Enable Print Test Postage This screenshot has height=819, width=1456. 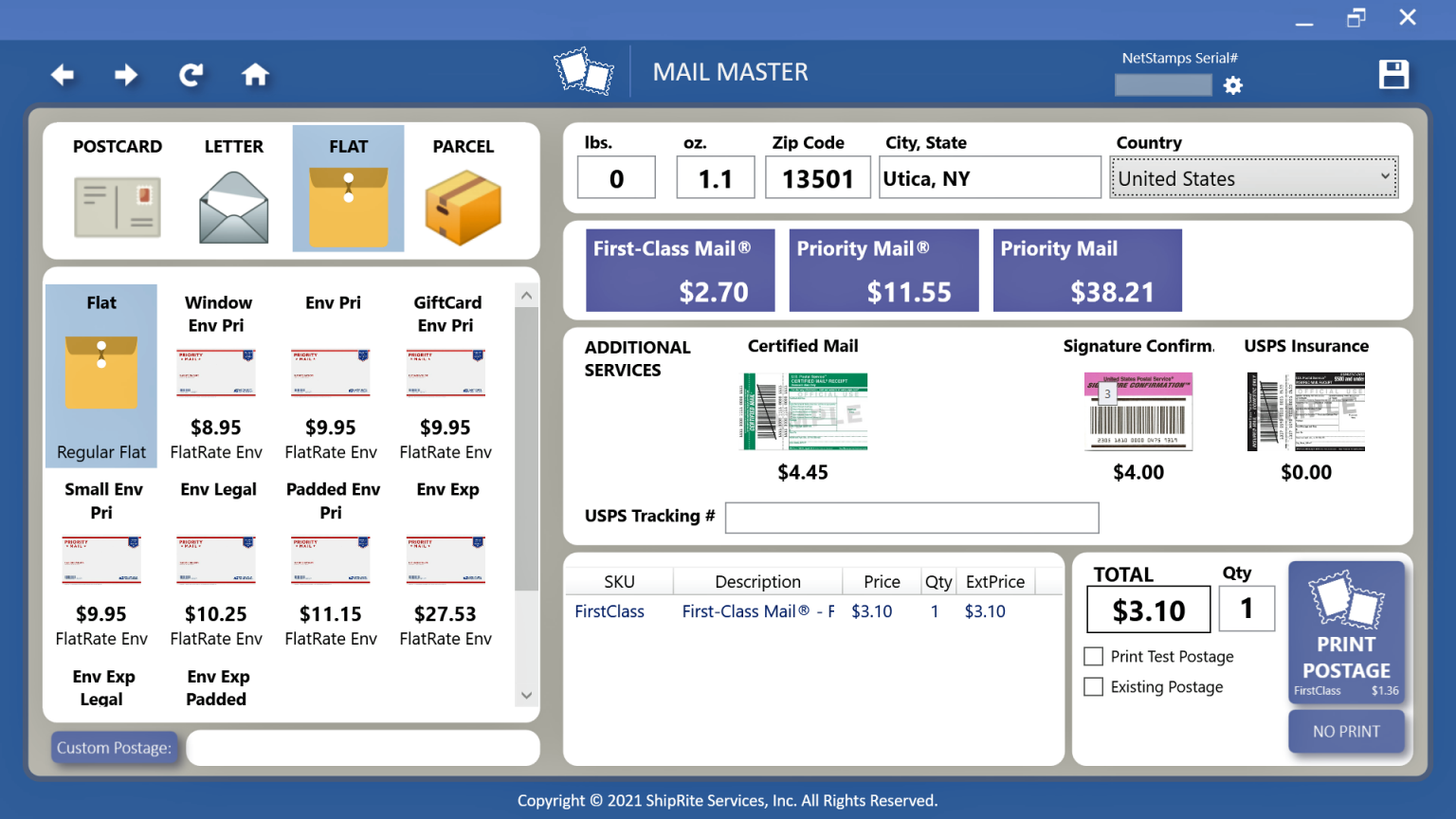(x=1092, y=656)
